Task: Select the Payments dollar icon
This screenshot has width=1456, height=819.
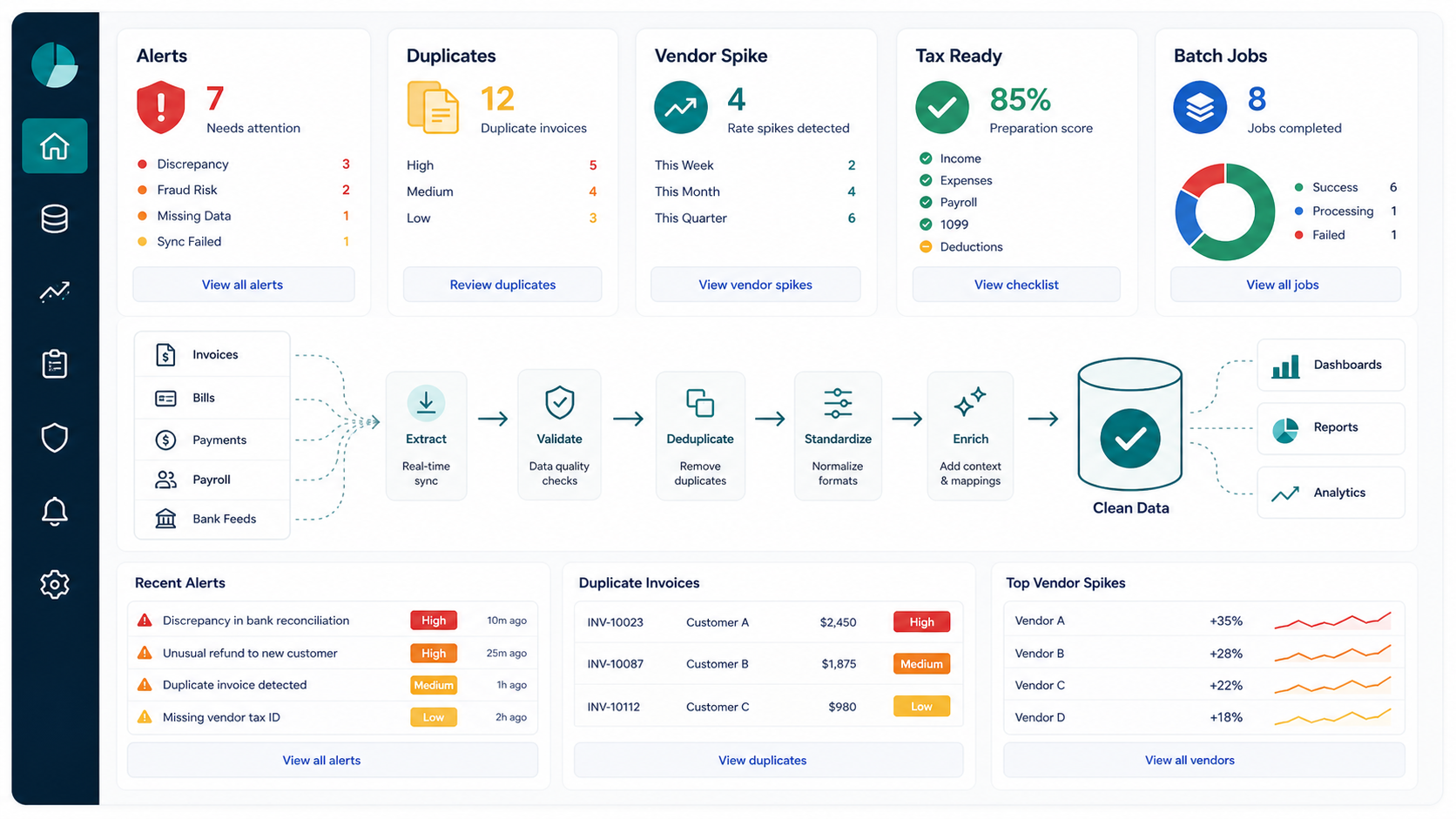Action: [x=165, y=440]
